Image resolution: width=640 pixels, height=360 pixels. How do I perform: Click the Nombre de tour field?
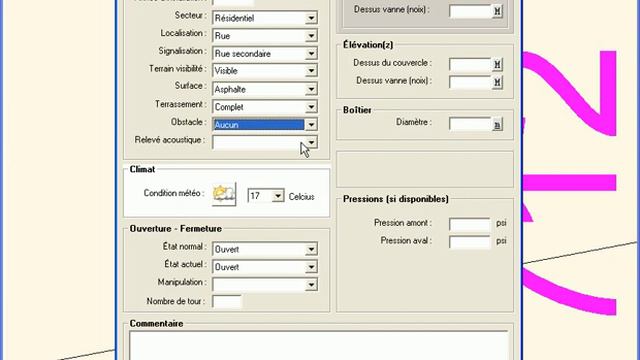point(227,302)
